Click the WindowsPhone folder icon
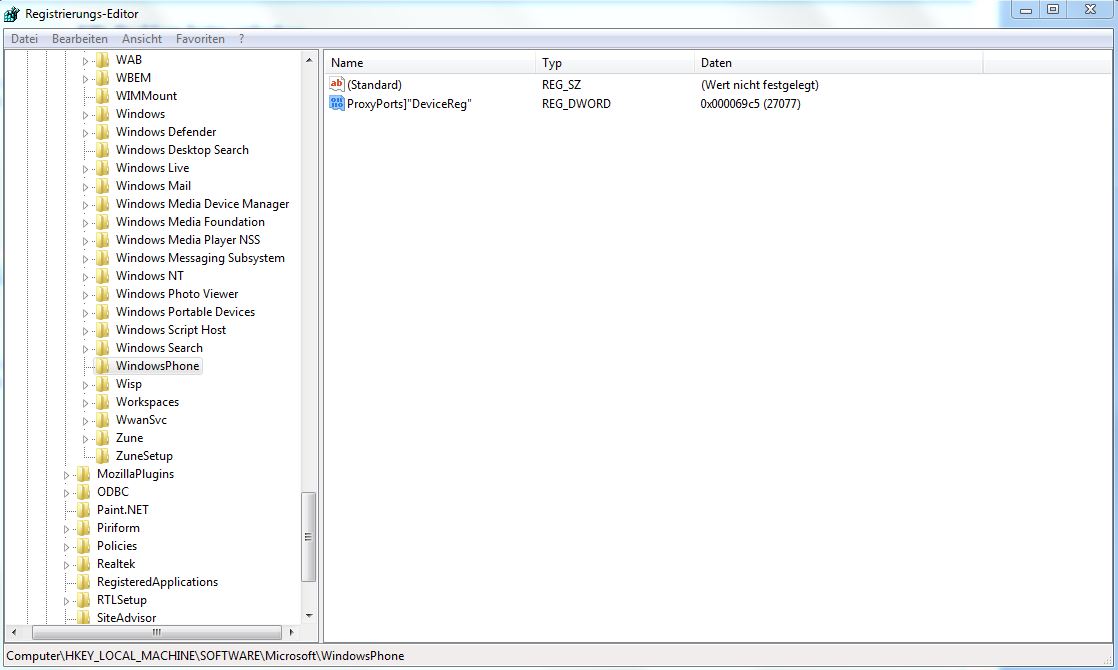The height and width of the screenshot is (670, 1118). point(103,366)
